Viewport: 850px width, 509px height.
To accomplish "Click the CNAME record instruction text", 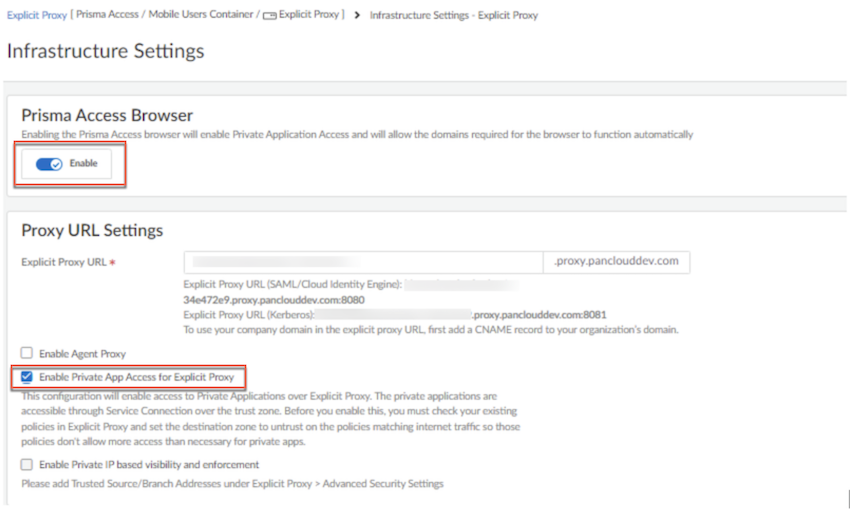I will (431, 330).
